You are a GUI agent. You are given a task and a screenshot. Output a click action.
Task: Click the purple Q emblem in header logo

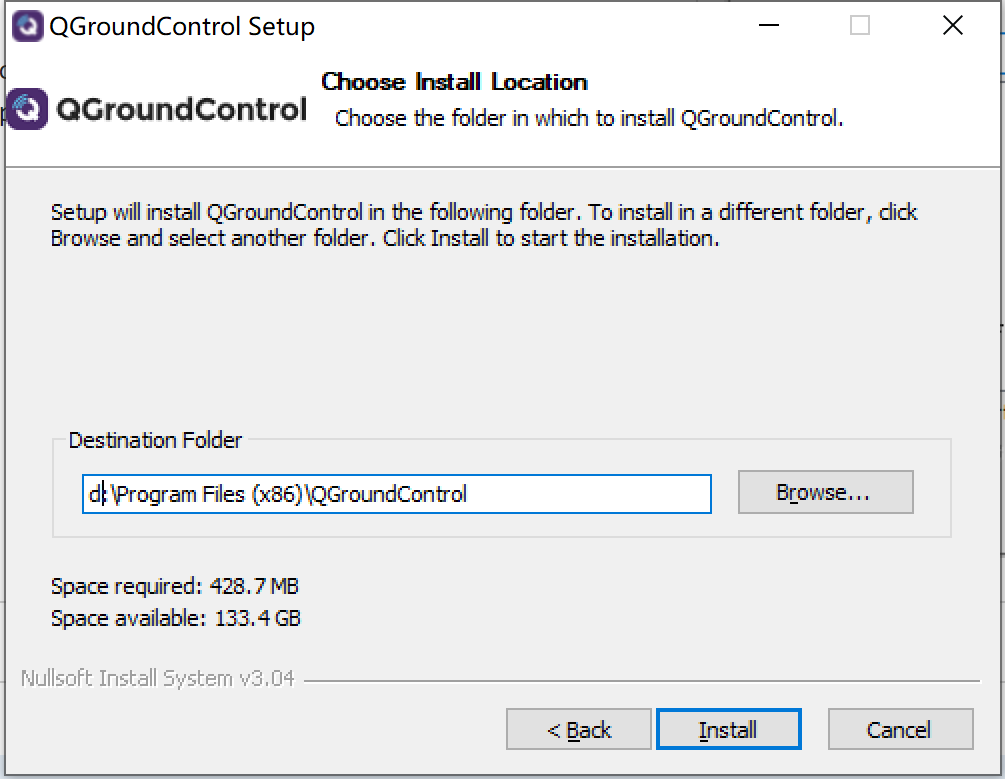click(27, 109)
